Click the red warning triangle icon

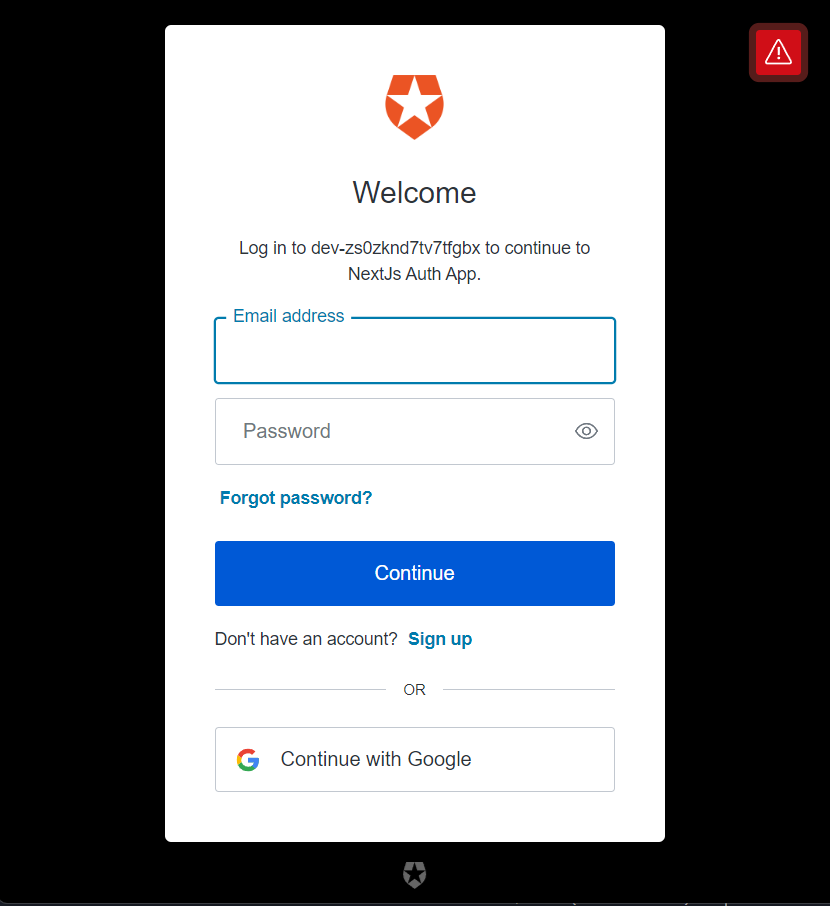click(778, 53)
